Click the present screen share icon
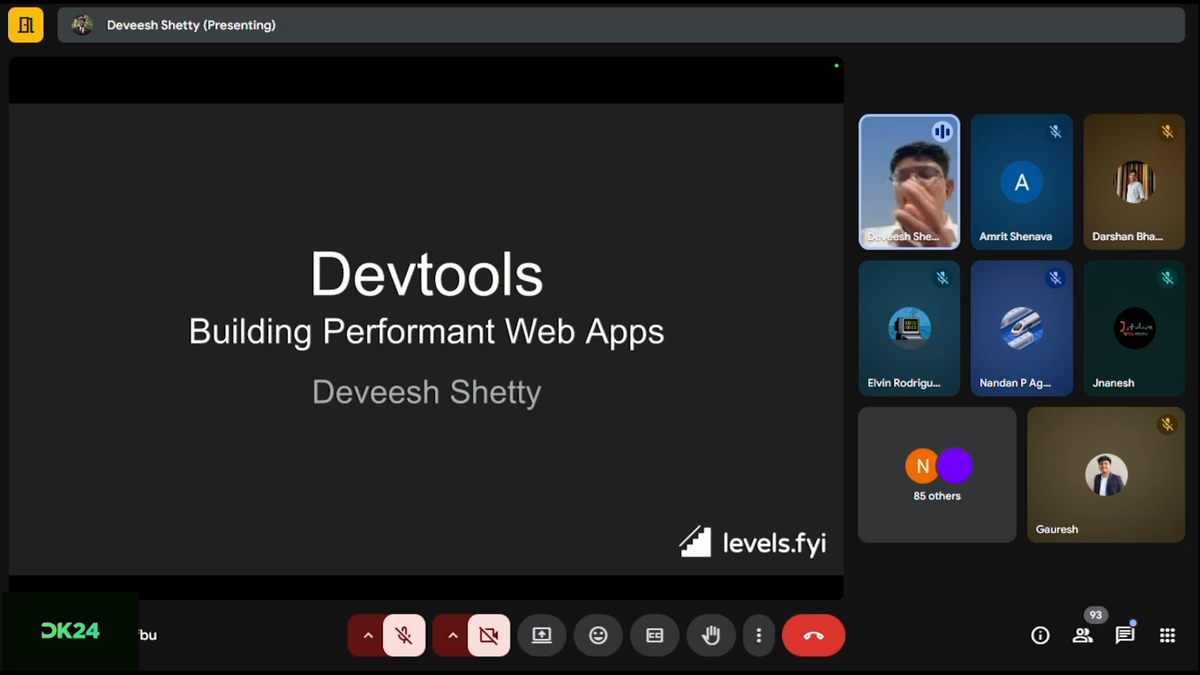This screenshot has height=675, width=1200. 541,635
